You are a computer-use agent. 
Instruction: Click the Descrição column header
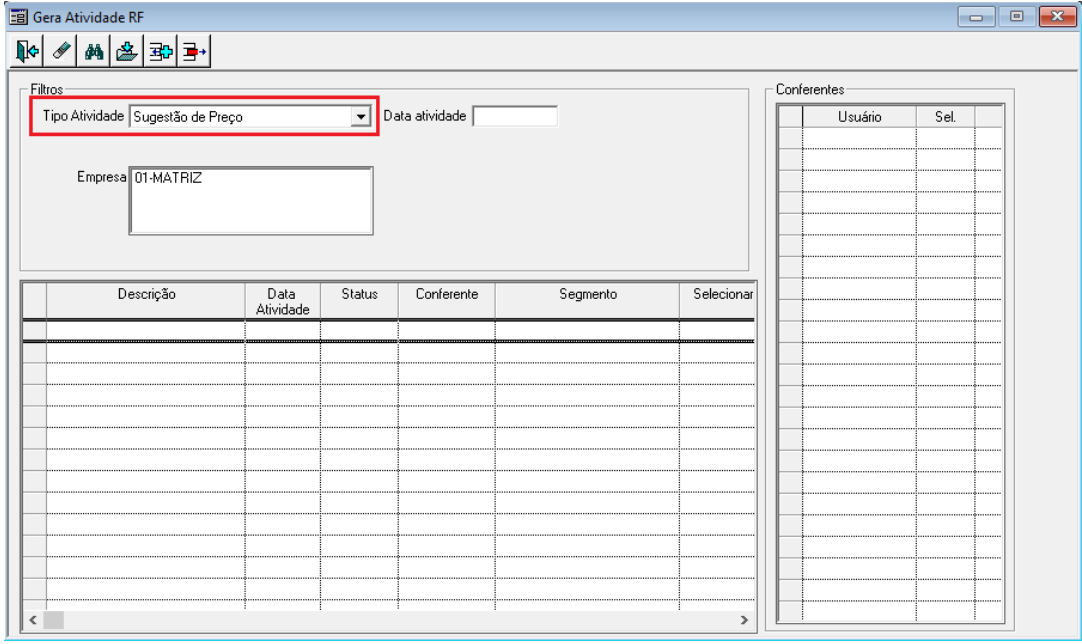(x=146, y=301)
